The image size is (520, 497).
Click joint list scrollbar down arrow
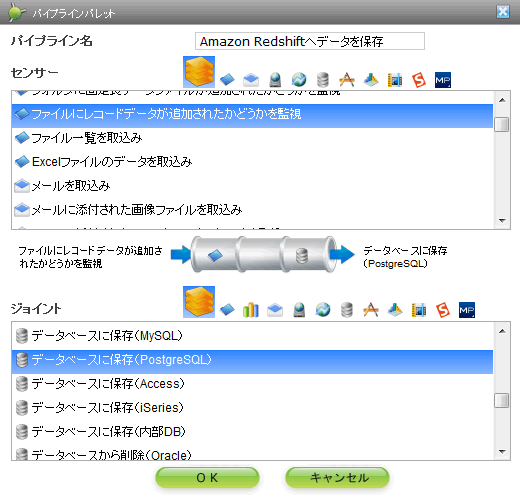point(502,452)
